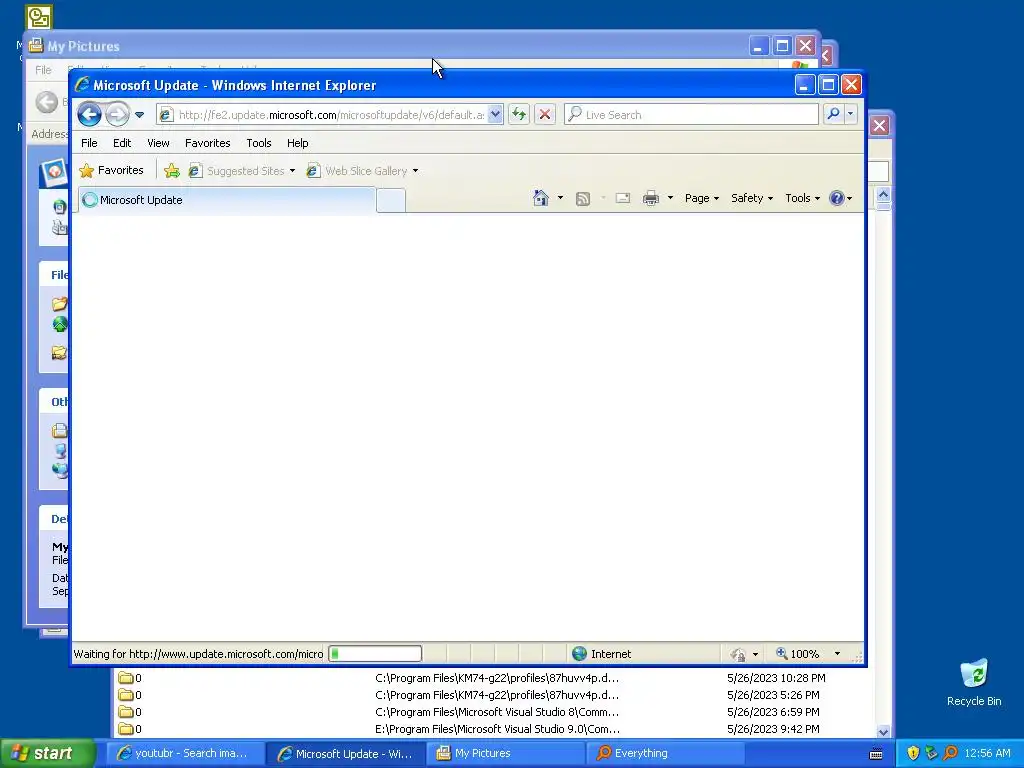Click the 100% zoom level button
The height and width of the screenshot is (768, 1024).
pyautogui.click(x=797, y=654)
